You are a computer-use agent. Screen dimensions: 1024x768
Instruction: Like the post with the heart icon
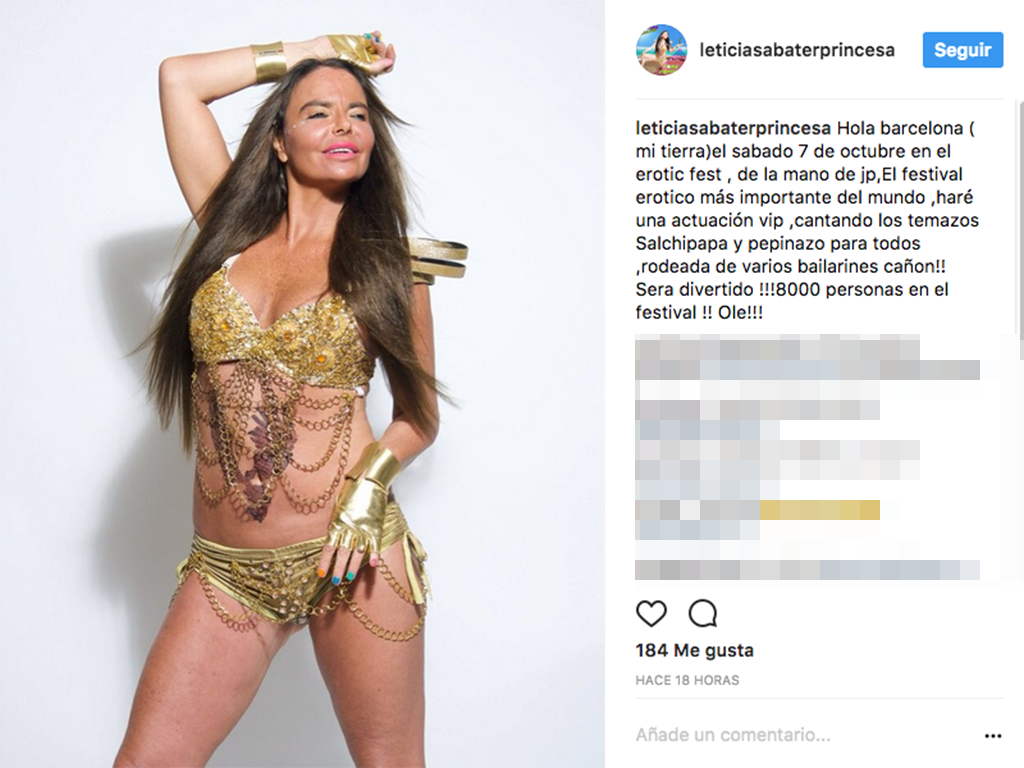(651, 613)
